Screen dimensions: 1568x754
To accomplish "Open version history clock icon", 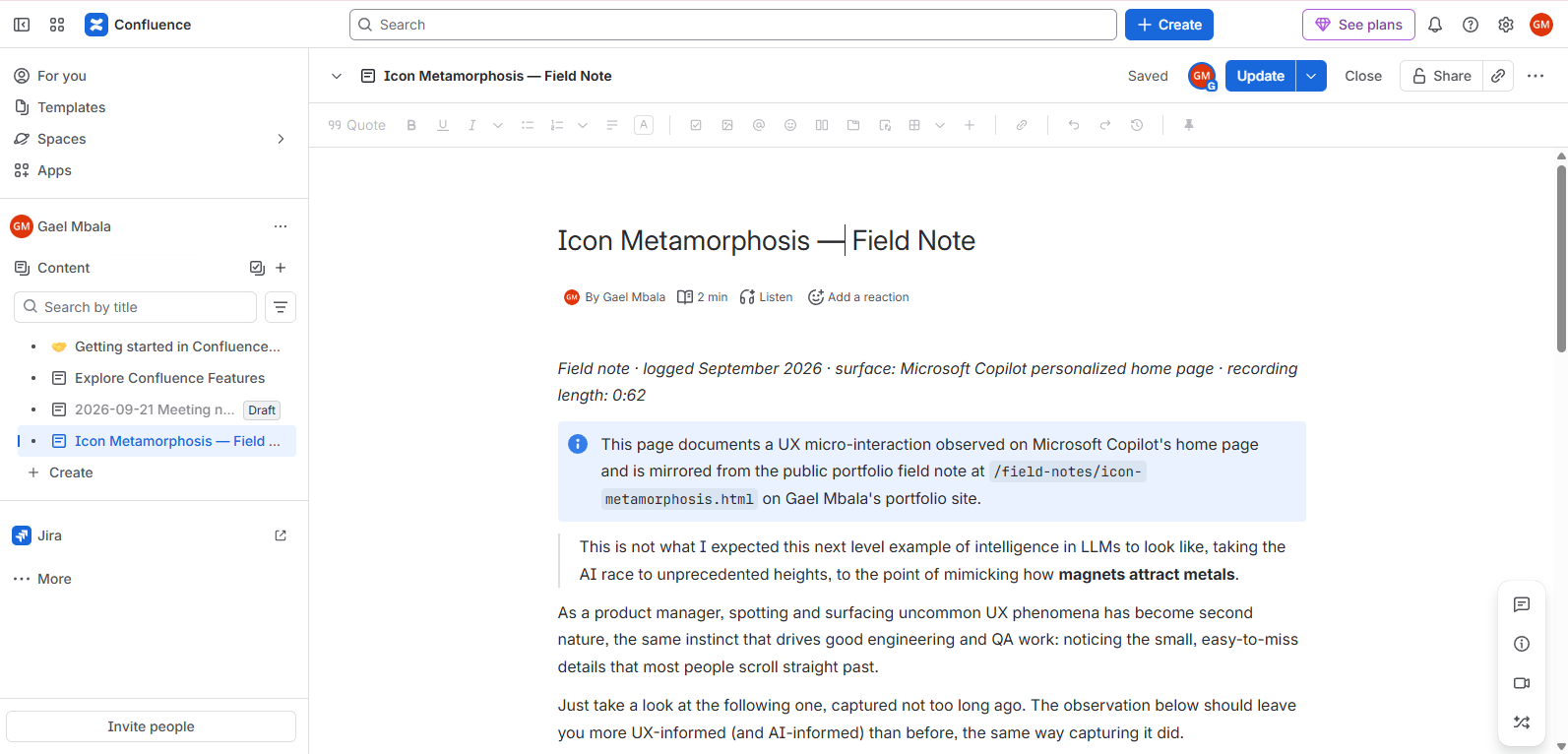I will [1137, 125].
